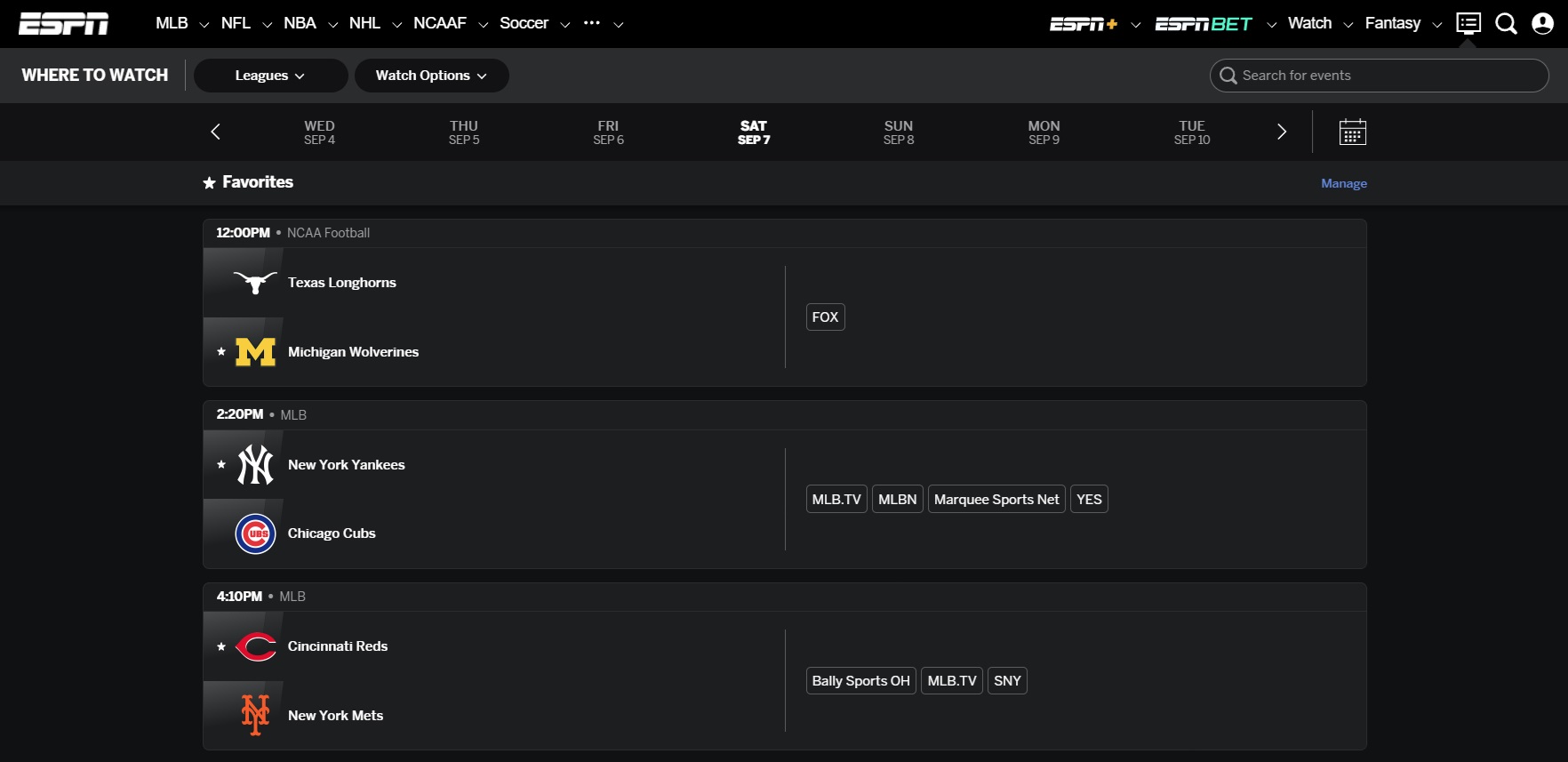Expand the Fantasy menu chevron
This screenshot has height=762, width=1568.
coord(1437,25)
